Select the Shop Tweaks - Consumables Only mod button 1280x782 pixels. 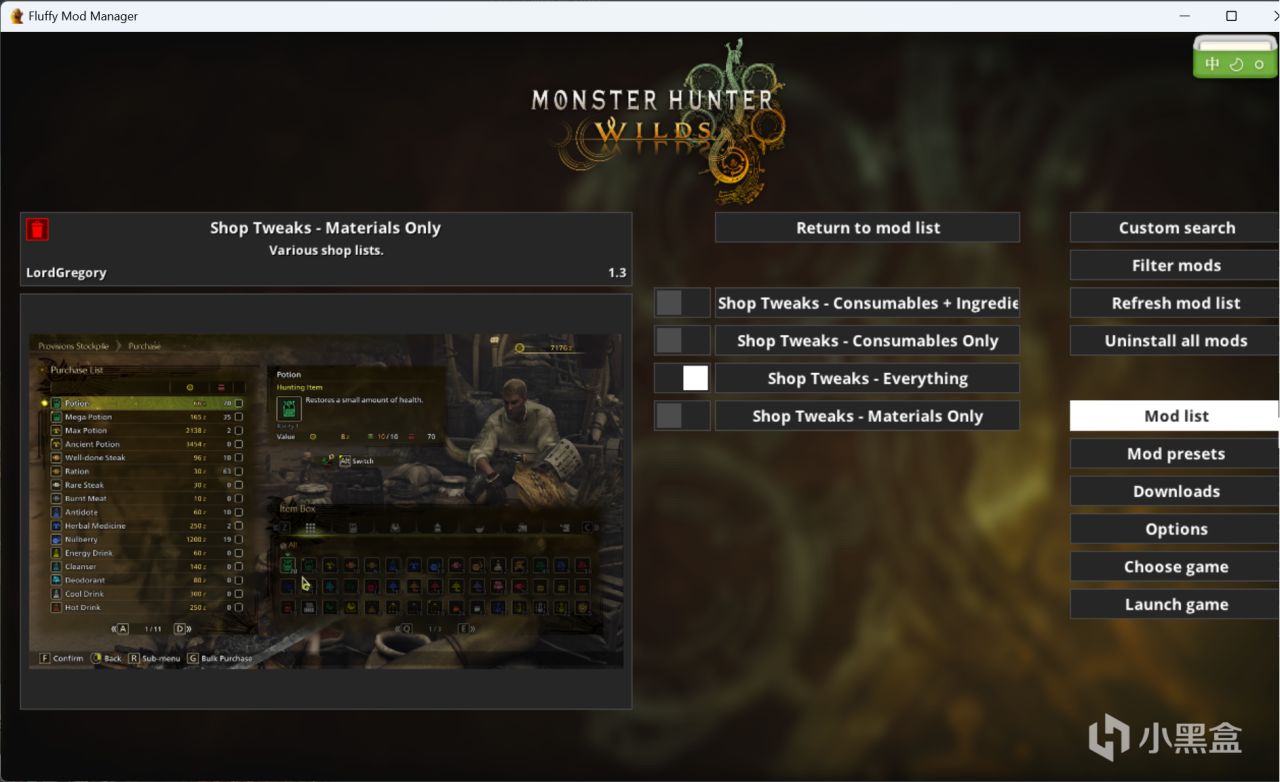coord(868,341)
